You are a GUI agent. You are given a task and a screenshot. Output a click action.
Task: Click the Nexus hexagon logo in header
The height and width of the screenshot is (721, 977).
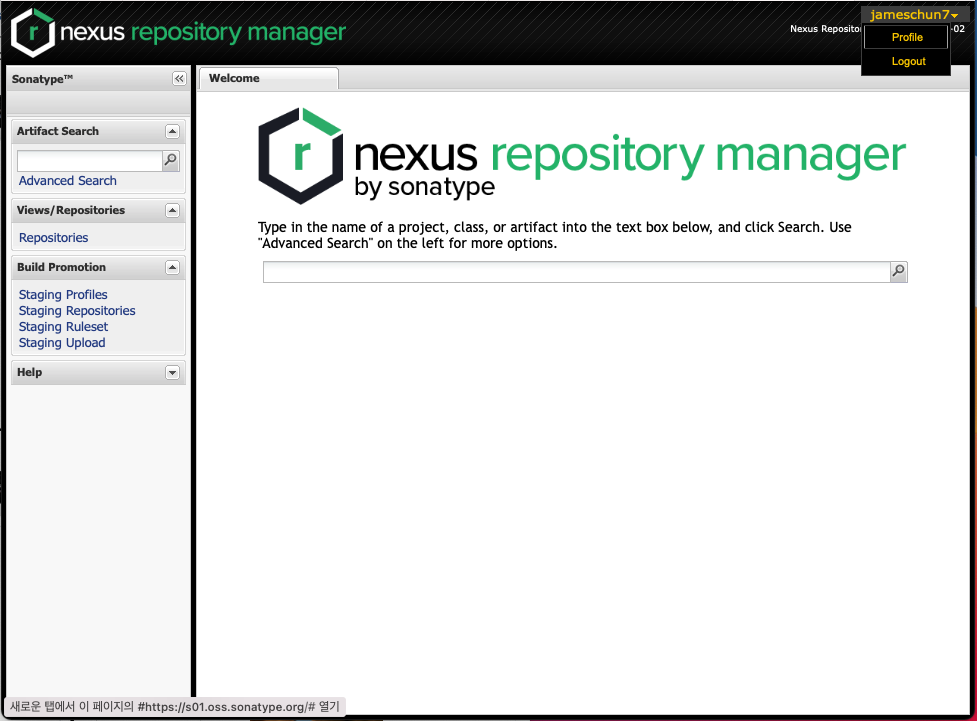tap(32, 32)
